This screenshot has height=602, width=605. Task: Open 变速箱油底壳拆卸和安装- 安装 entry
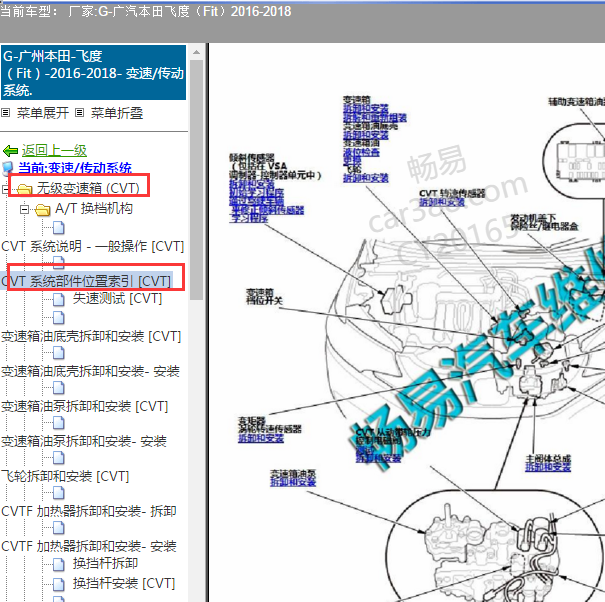coord(90,371)
